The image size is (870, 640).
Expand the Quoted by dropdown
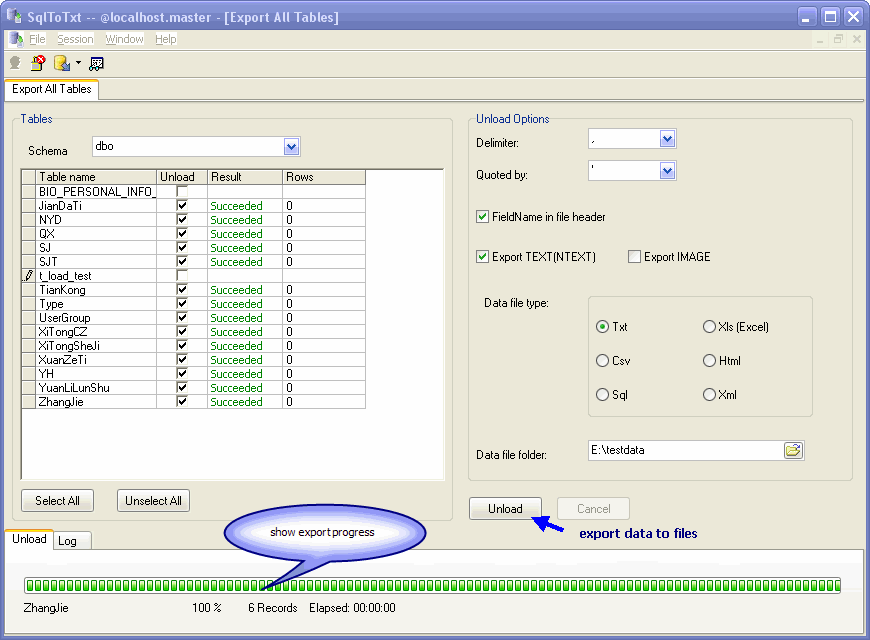[667, 171]
